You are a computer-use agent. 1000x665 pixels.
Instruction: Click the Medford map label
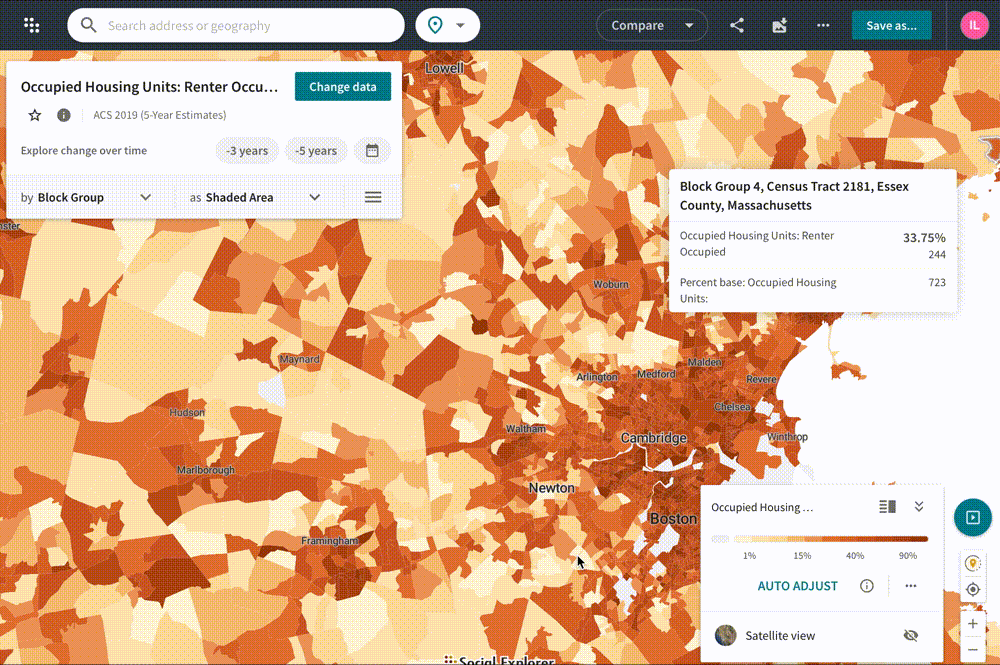click(x=656, y=374)
